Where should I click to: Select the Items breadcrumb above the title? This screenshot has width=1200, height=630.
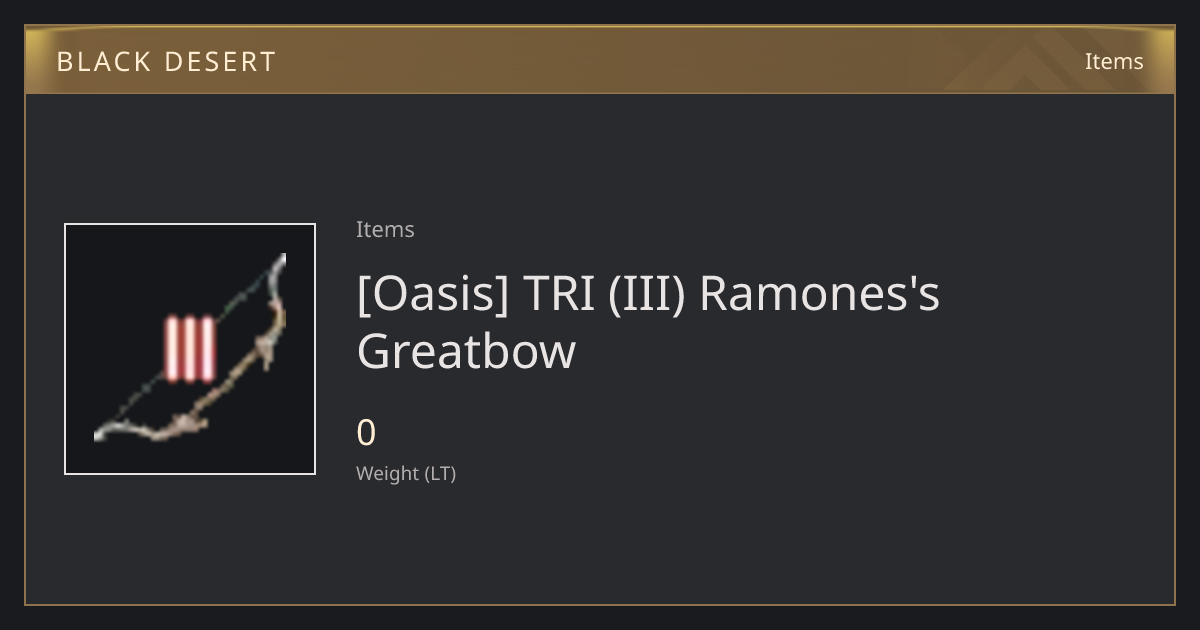pos(385,229)
